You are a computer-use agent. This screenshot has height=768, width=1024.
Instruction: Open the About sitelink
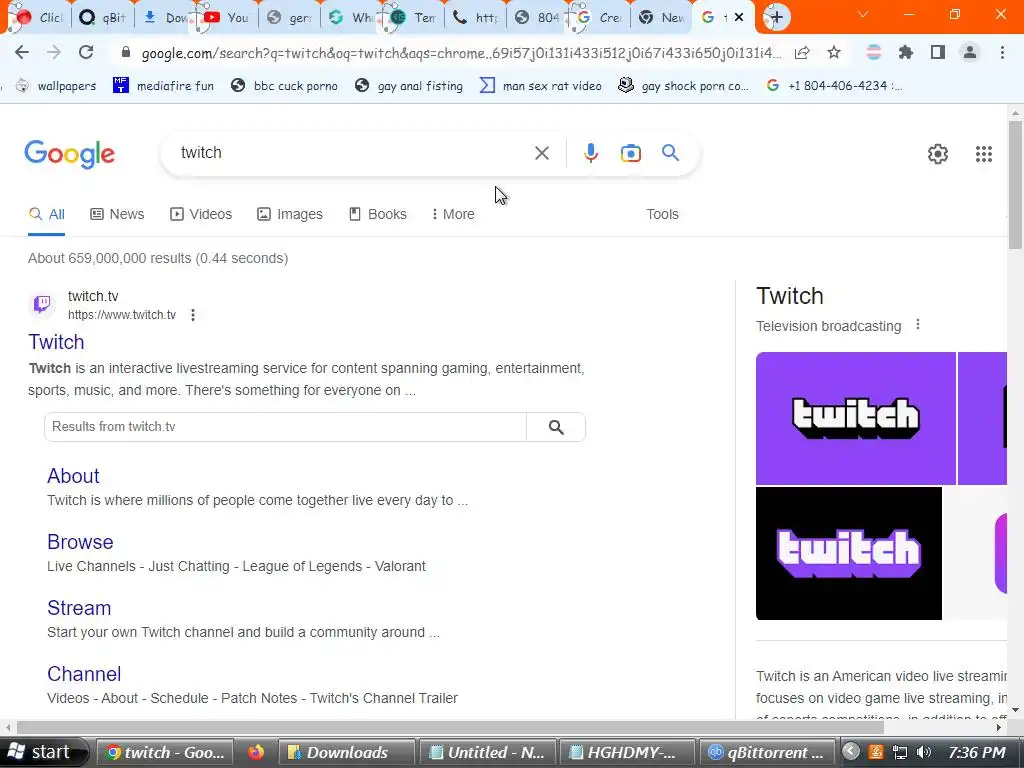coord(73,476)
